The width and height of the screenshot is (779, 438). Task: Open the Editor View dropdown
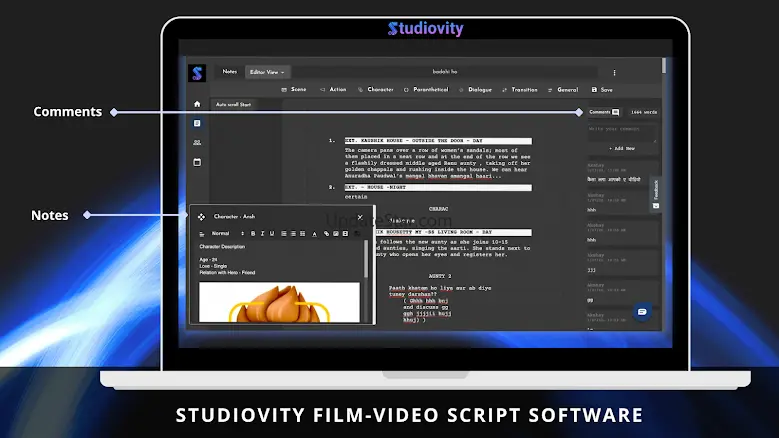click(x=267, y=73)
